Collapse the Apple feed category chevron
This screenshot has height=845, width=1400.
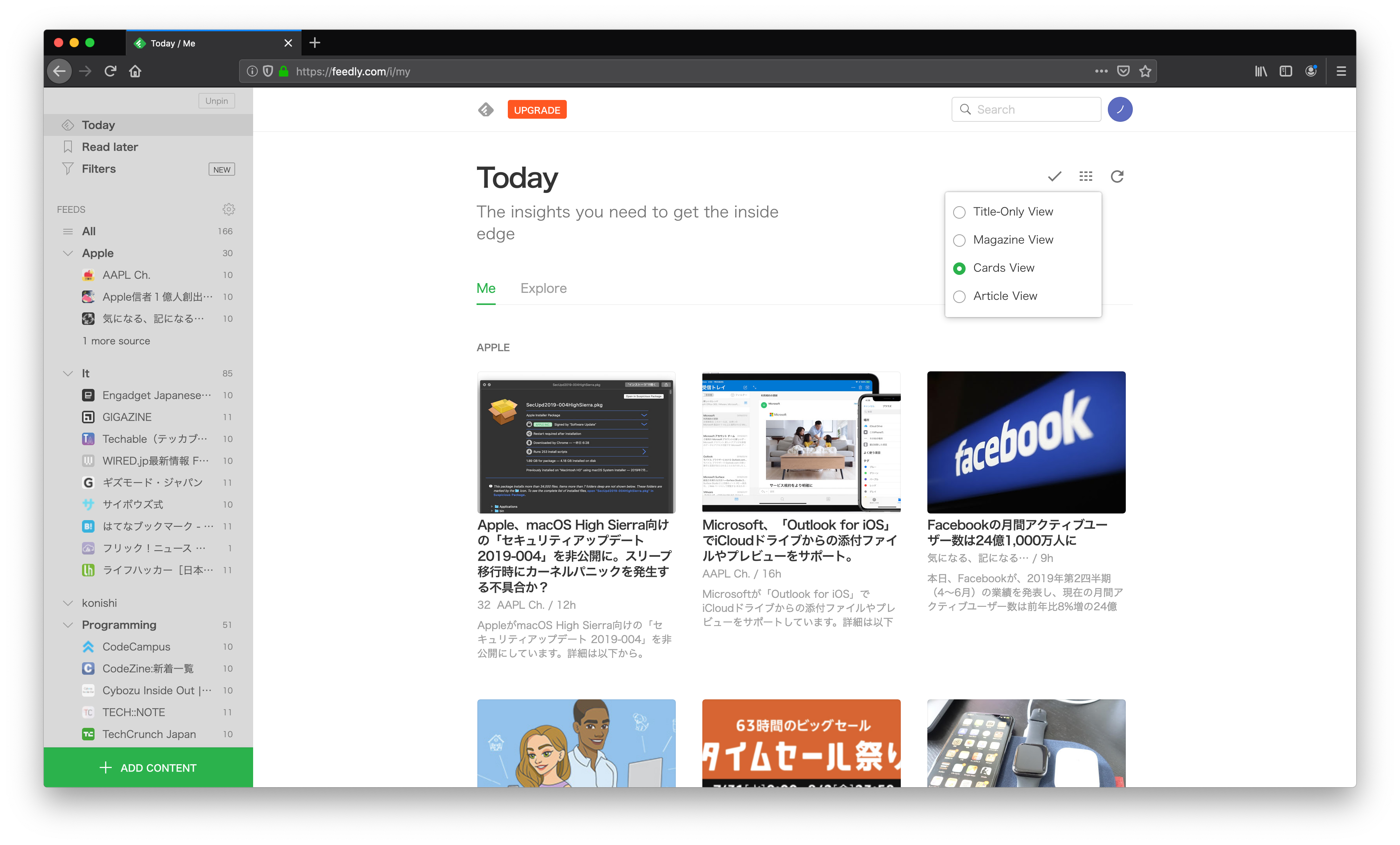point(68,253)
